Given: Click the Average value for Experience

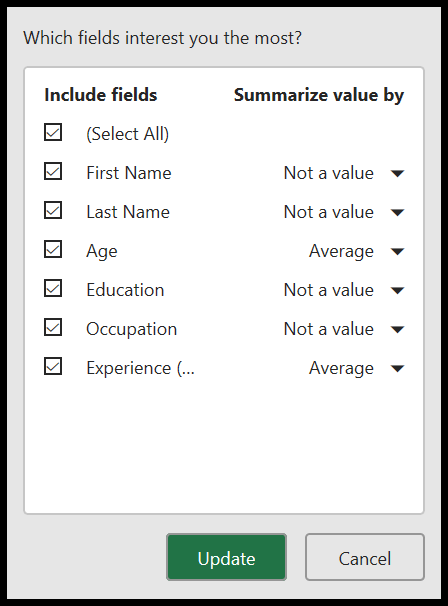Looking at the screenshot, I should [x=341, y=368].
